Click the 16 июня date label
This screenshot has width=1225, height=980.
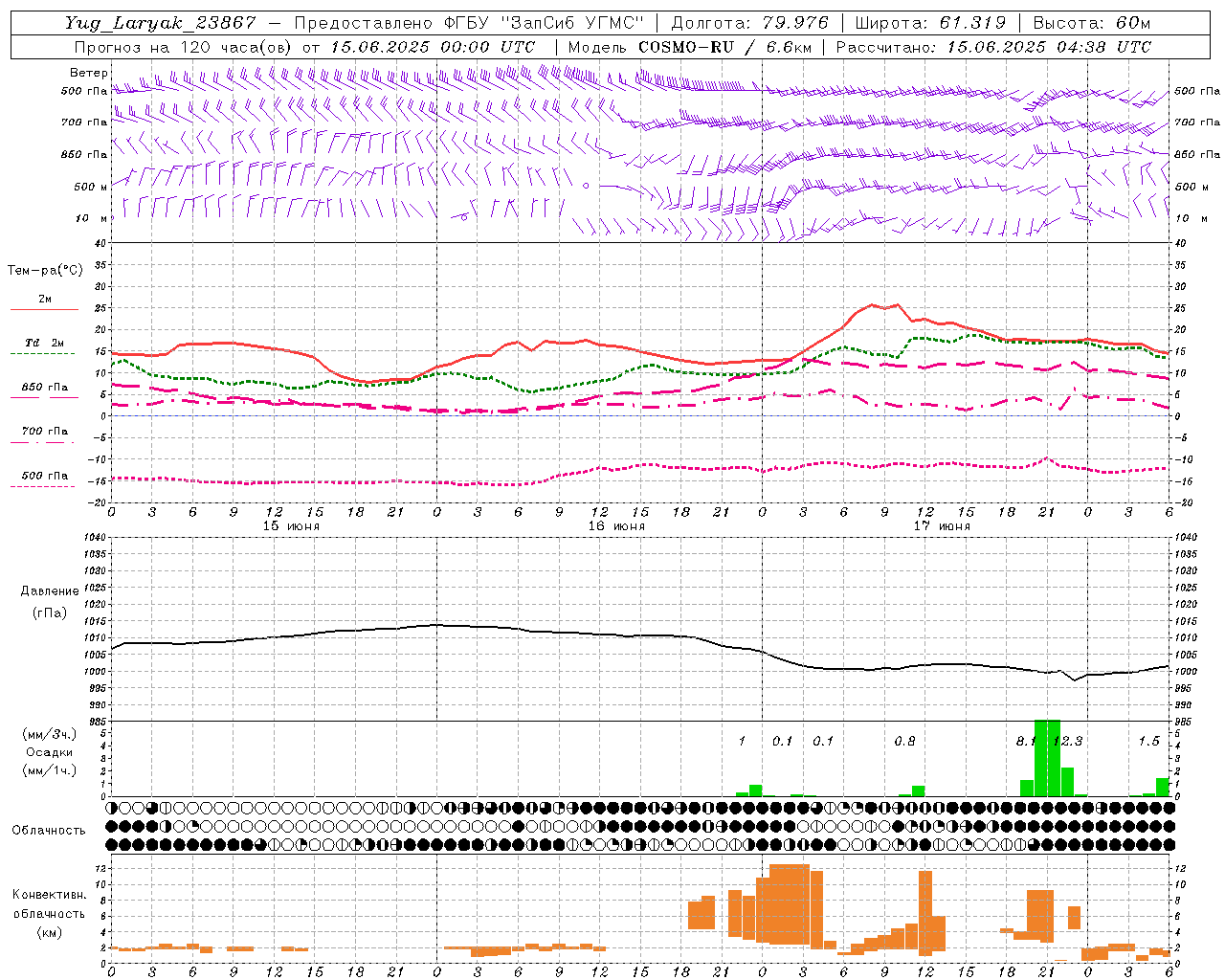coord(616,526)
